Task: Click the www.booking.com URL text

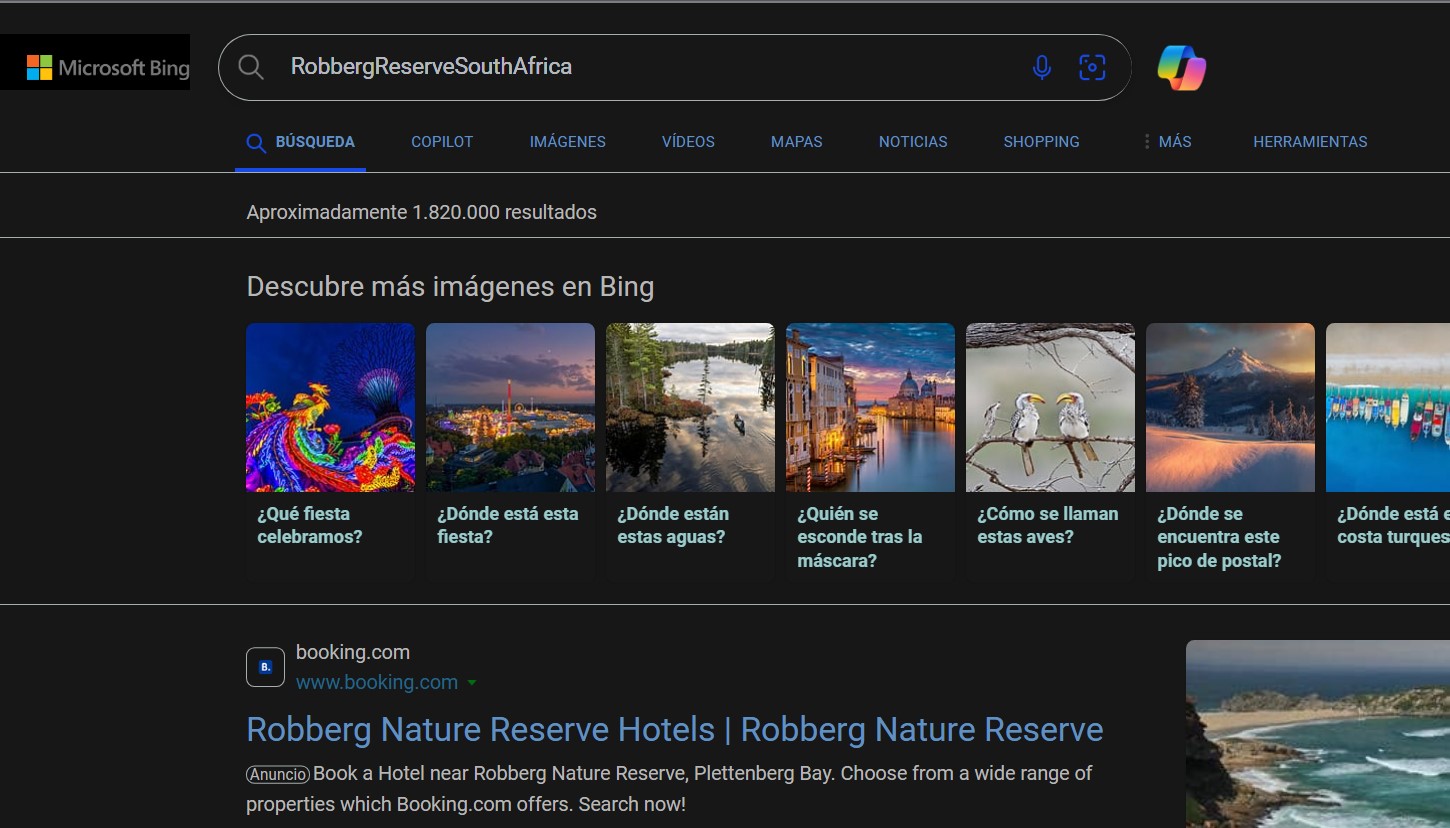Action: point(377,683)
